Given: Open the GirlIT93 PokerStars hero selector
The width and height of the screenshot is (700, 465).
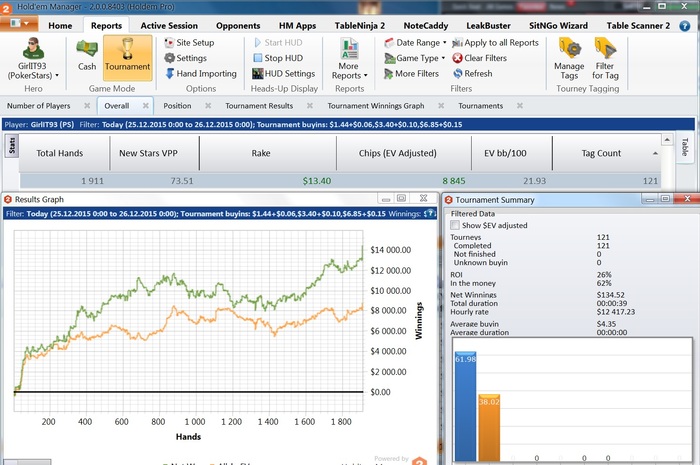Looking at the screenshot, I should [33, 59].
